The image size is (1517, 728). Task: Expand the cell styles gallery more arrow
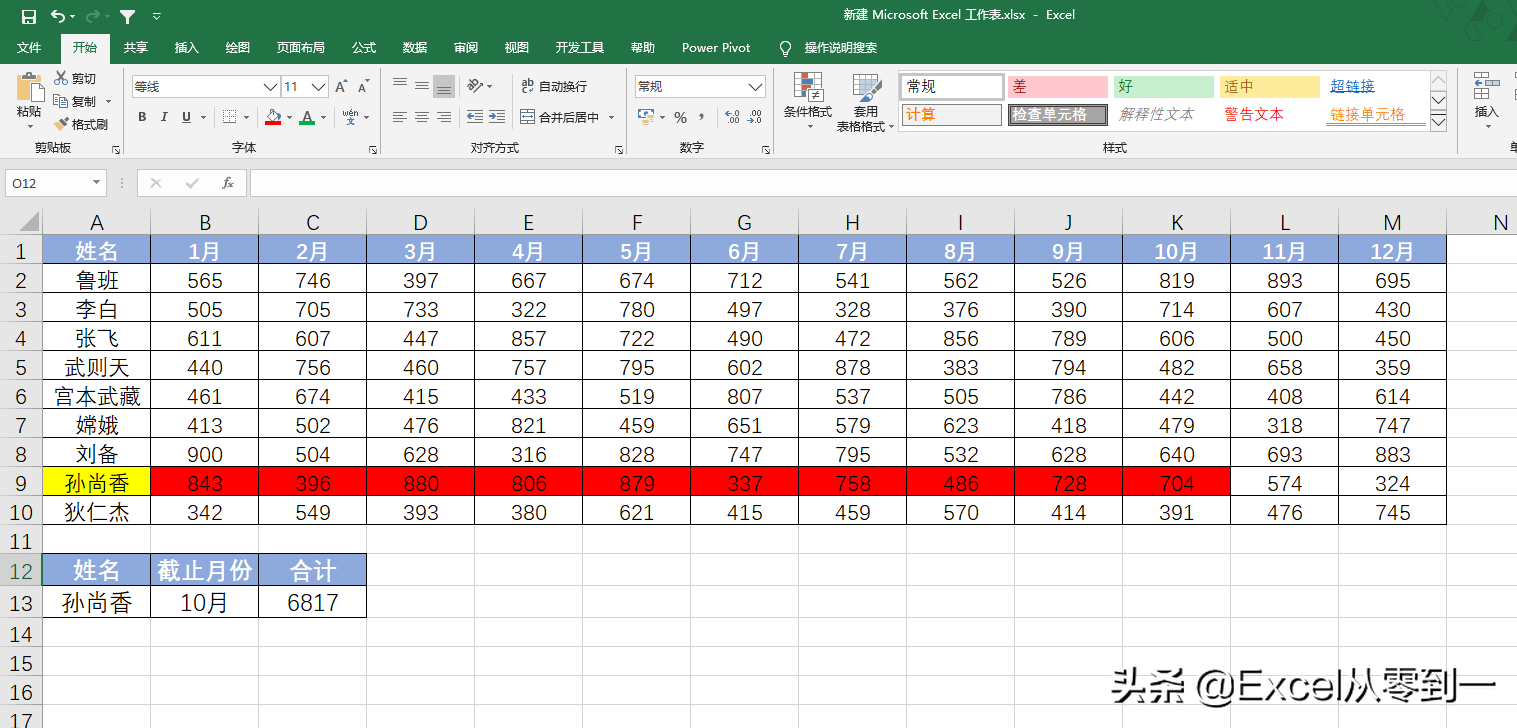[1438, 122]
